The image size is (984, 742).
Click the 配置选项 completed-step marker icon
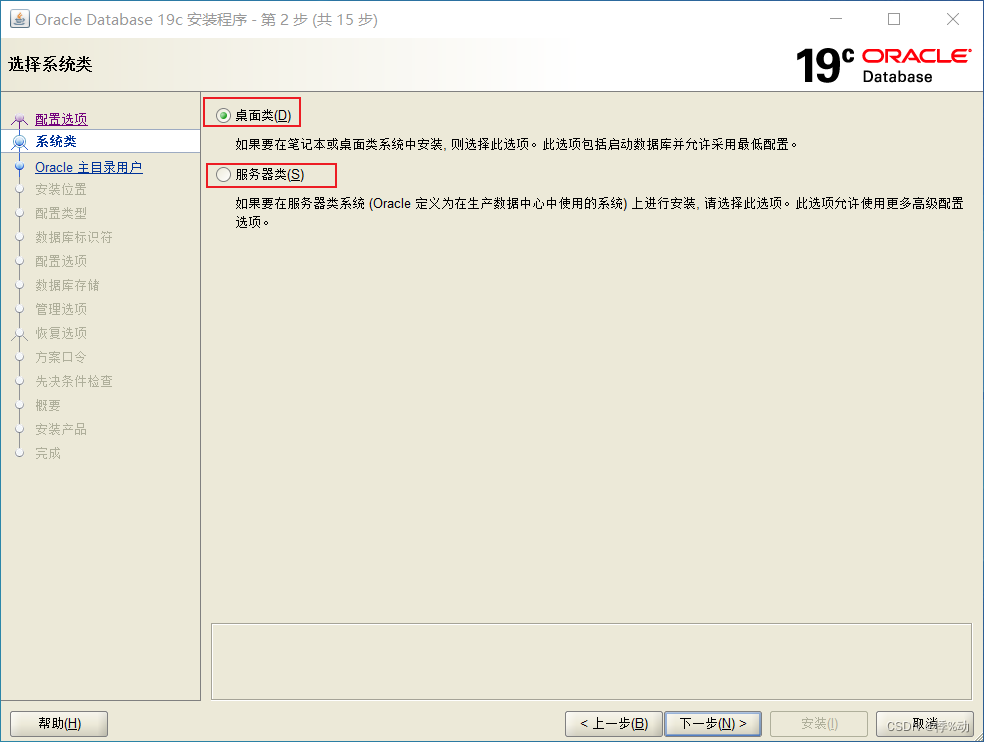point(19,119)
